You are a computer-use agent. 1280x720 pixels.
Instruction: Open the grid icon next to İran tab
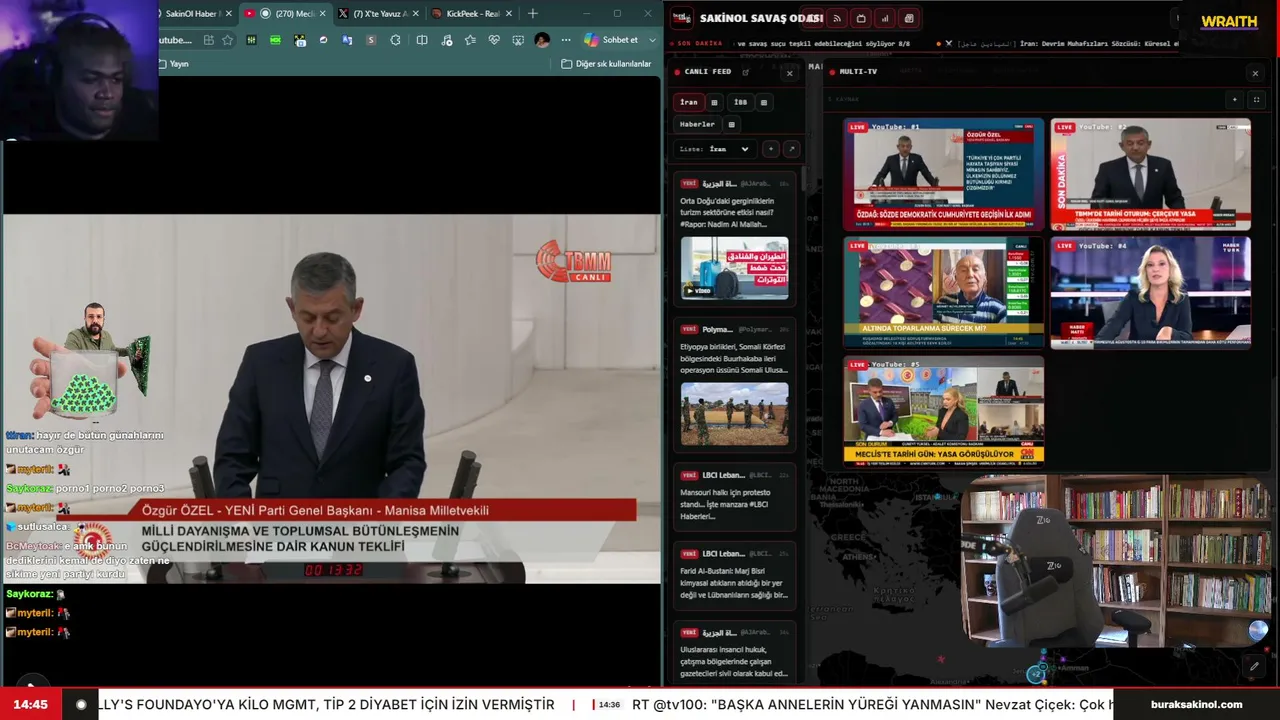[x=714, y=102]
